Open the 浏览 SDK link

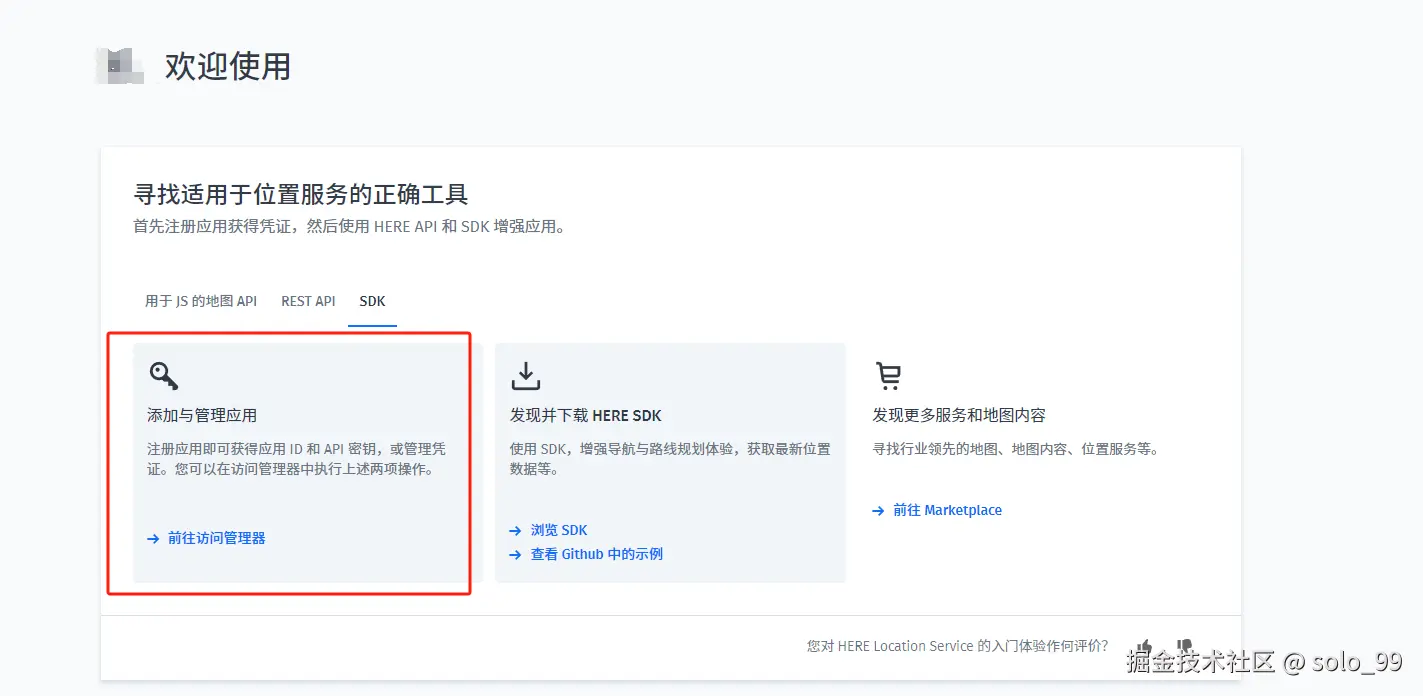[x=559, y=531]
